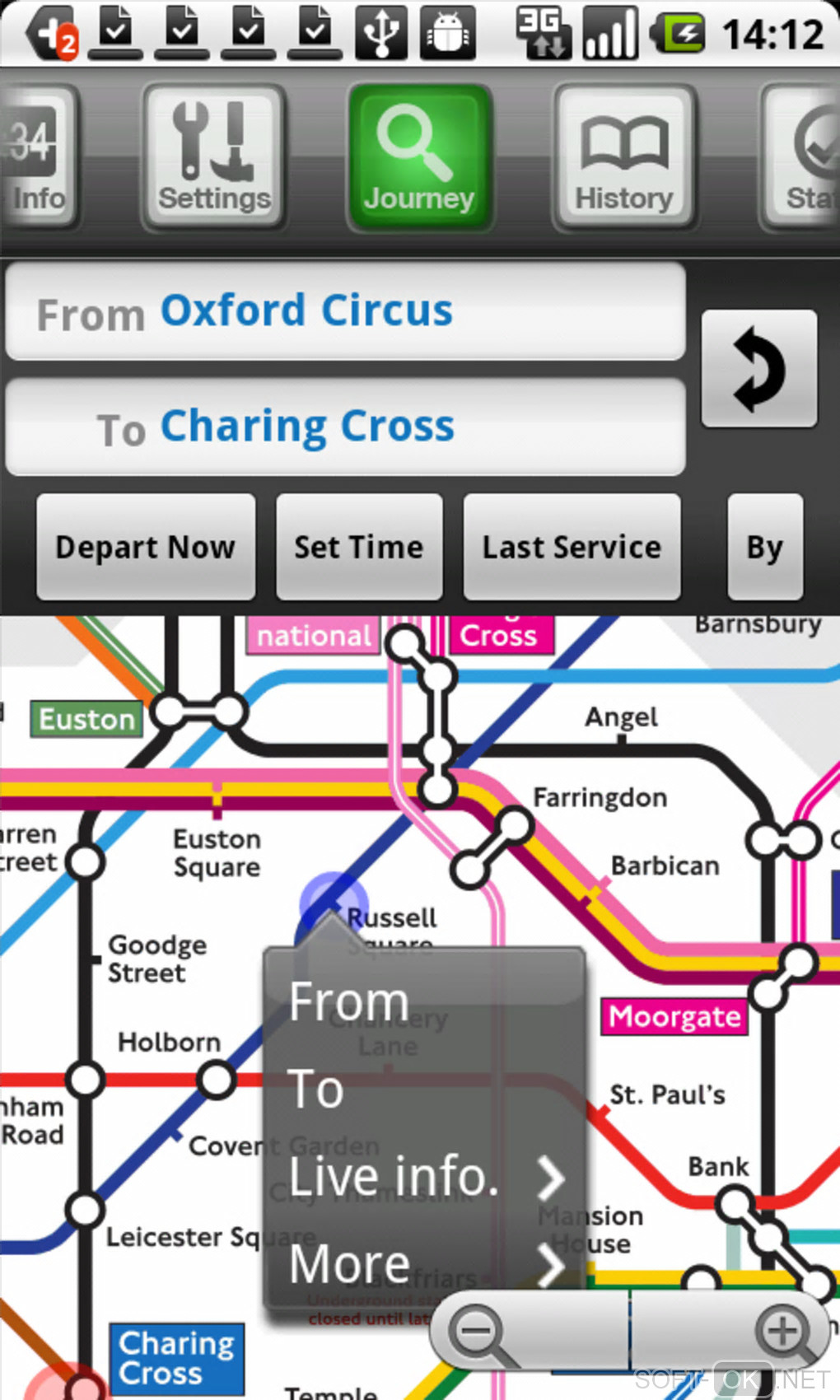
Task: Tap the USB connection status icon
Action: (x=381, y=35)
